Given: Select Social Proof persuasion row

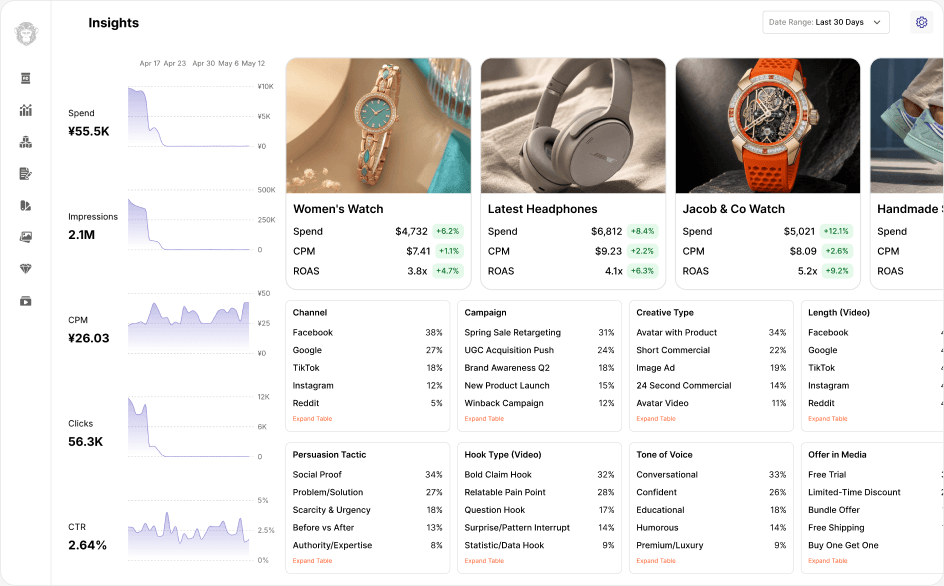Looking at the screenshot, I should pyautogui.click(x=367, y=475).
